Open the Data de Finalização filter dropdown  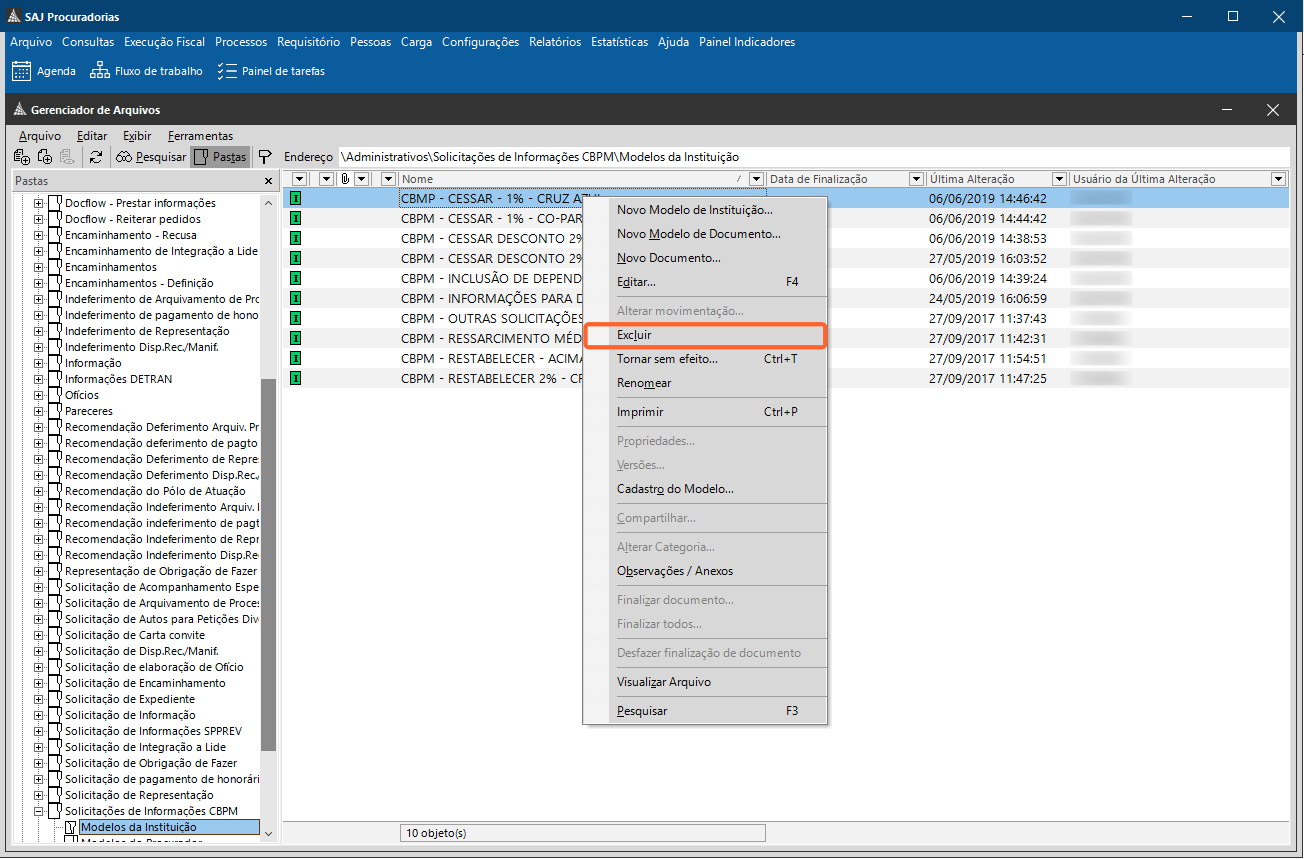click(916, 179)
